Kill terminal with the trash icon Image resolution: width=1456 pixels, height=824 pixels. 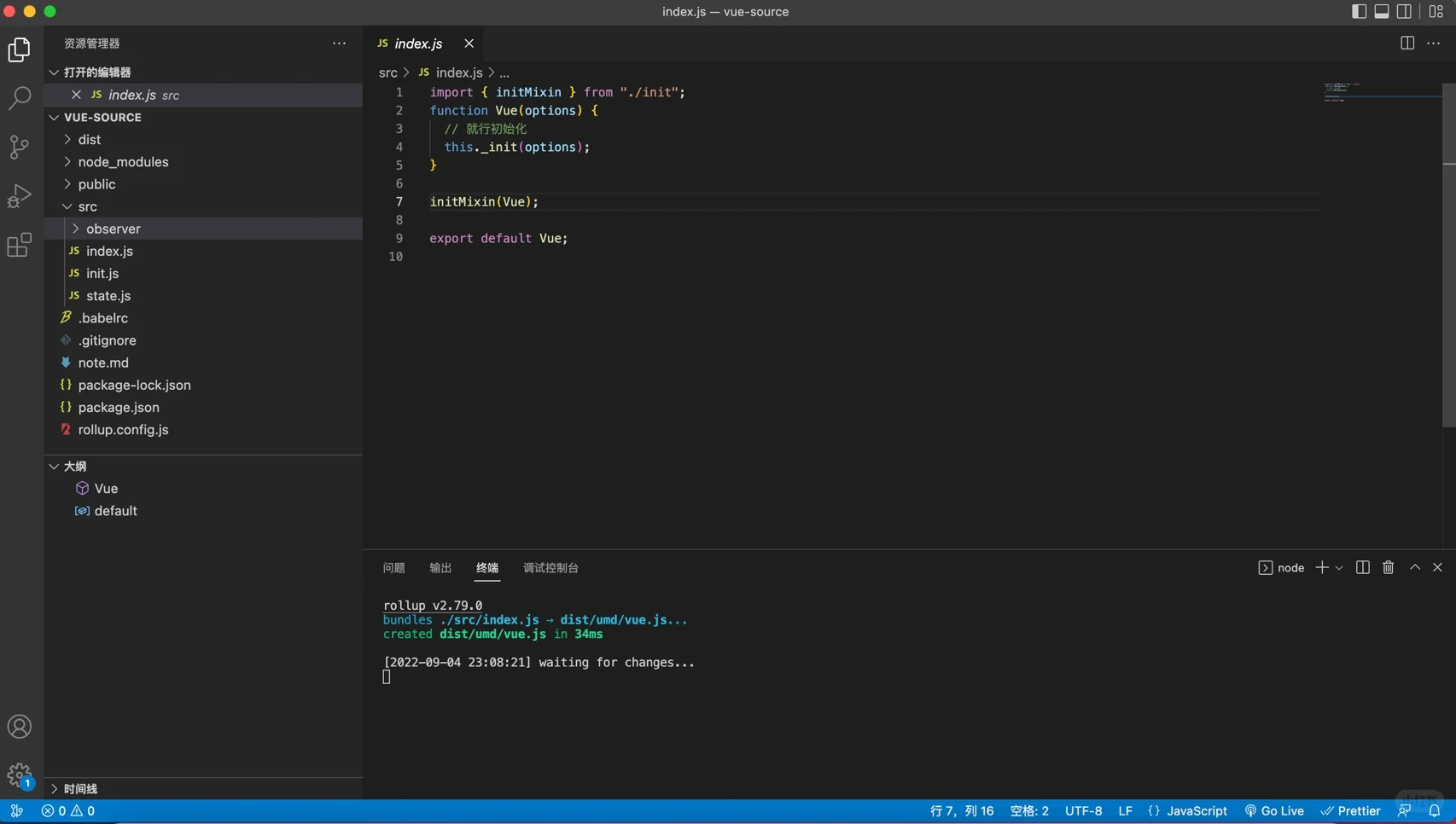pos(1389,568)
